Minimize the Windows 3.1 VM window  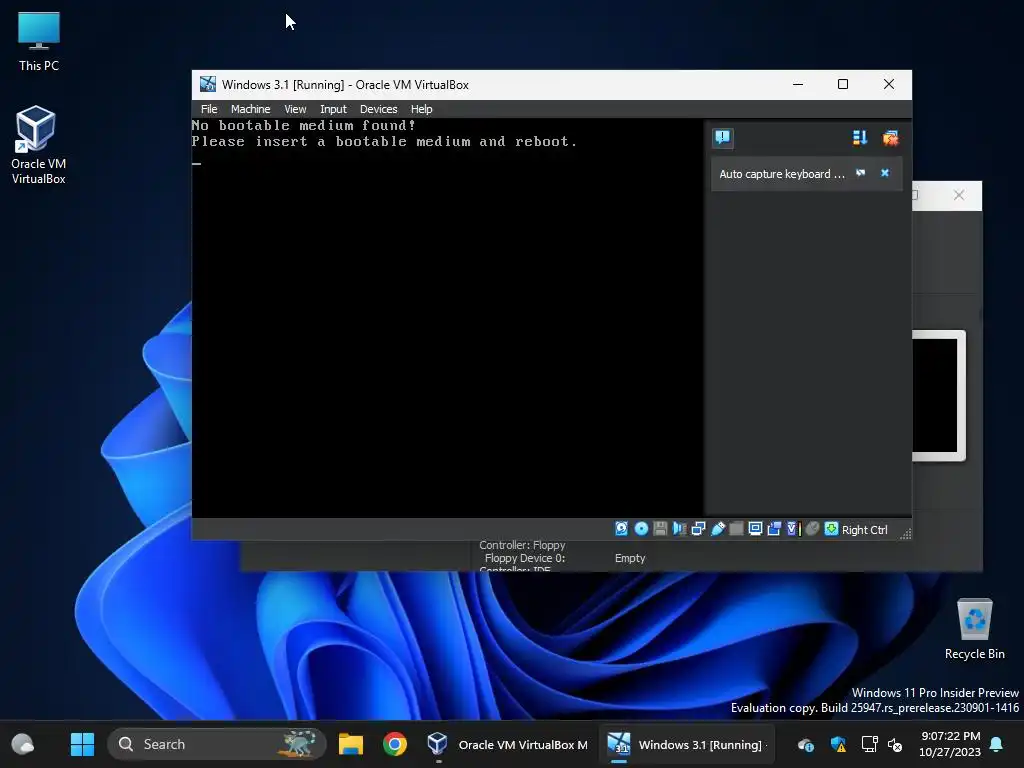pos(798,84)
